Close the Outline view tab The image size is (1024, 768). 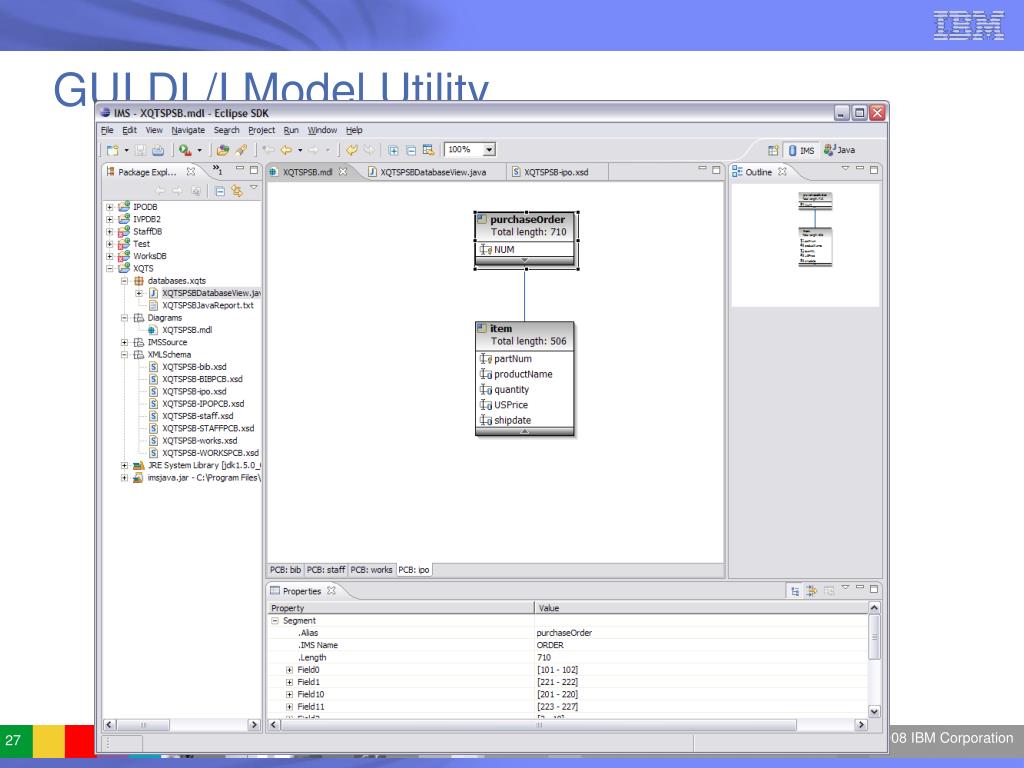[x=782, y=171]
